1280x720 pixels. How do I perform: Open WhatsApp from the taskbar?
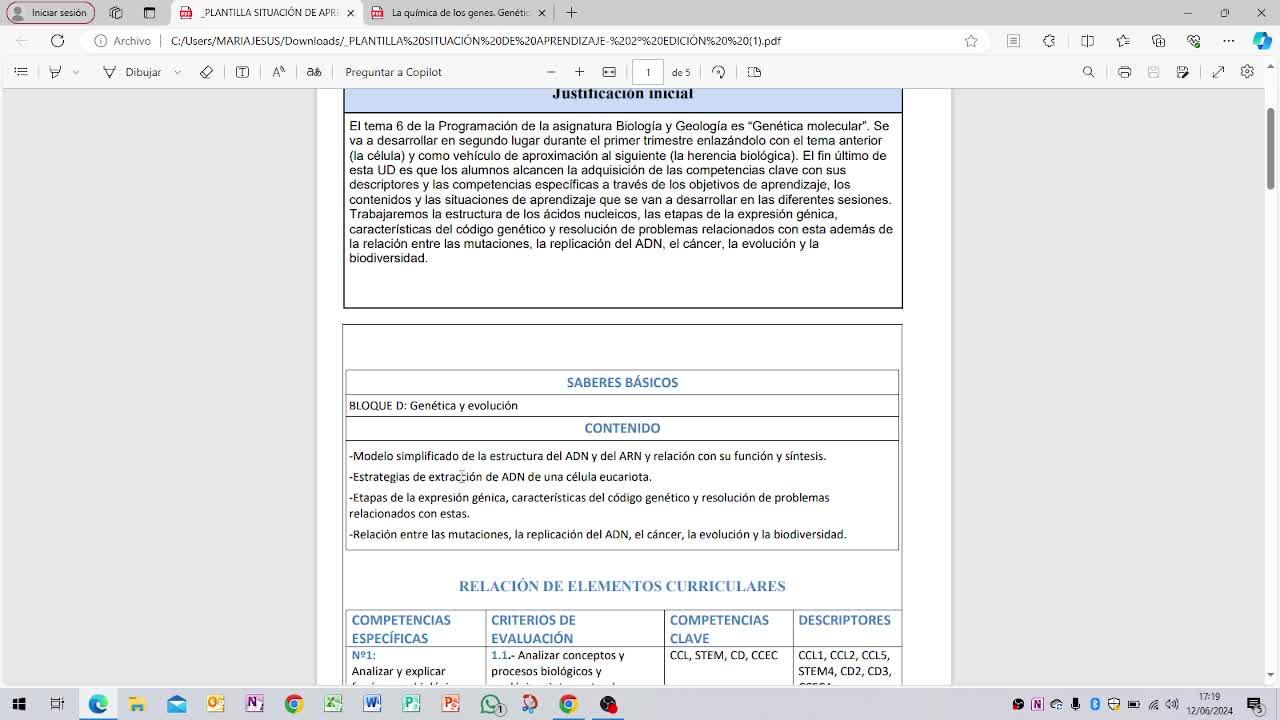click(490, 704)
